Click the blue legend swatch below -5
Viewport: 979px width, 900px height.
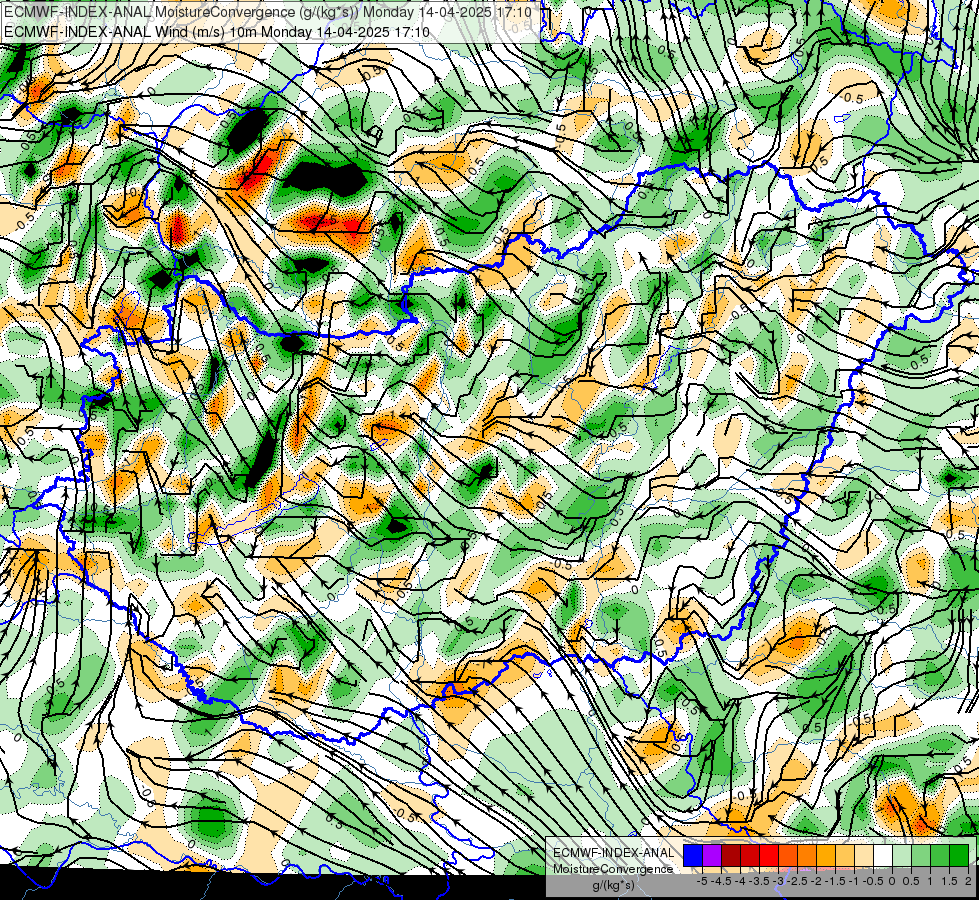pos(693,855)
